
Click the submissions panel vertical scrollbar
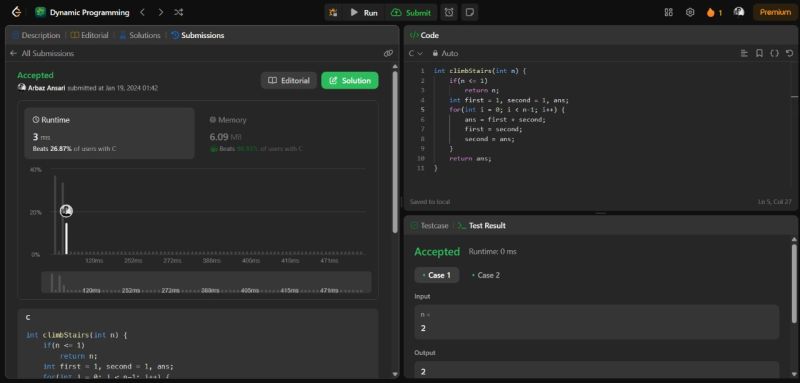[x=394, y=152]
